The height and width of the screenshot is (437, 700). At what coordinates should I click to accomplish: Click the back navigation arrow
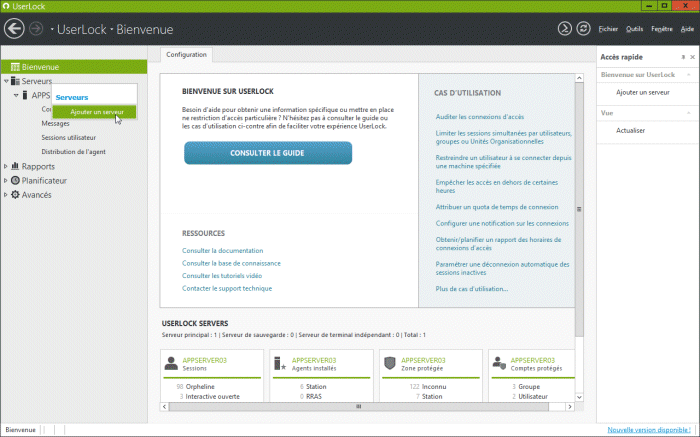[14, 29]
